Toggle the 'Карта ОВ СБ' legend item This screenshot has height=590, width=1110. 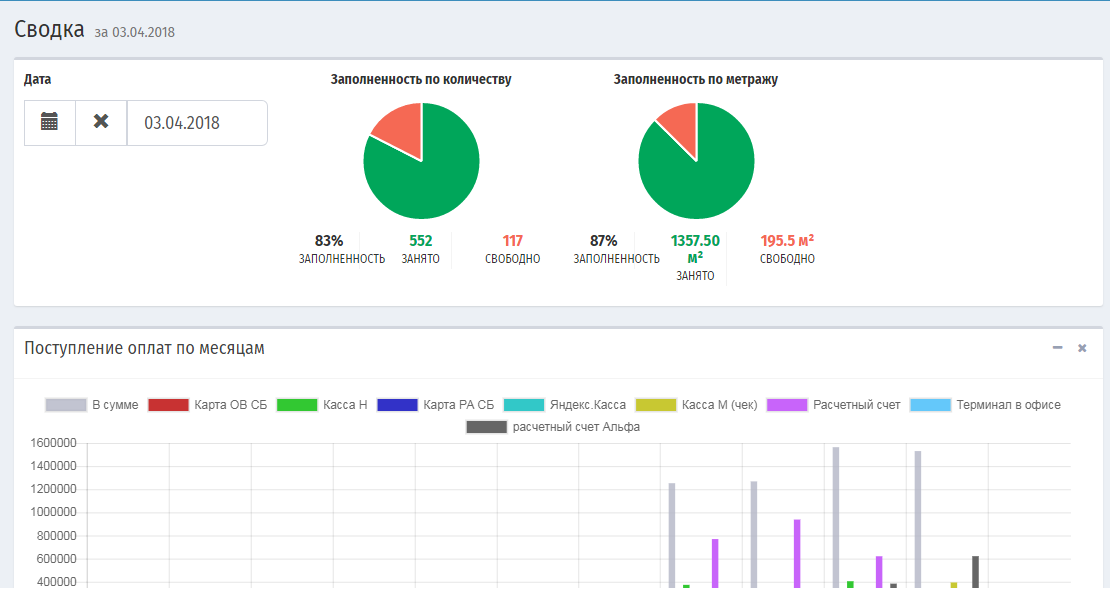[x=208, y=405]
